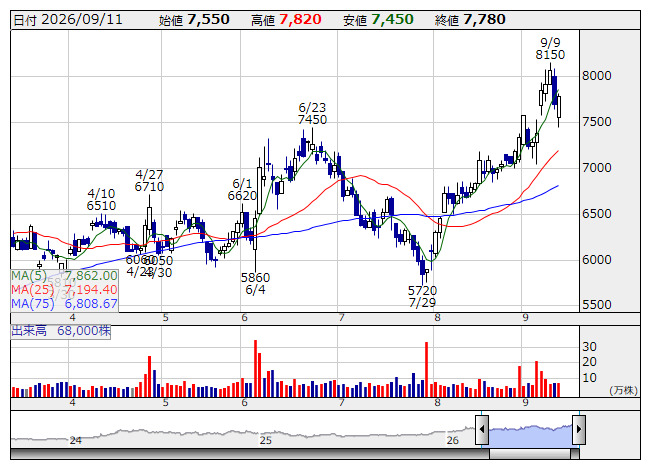The image size is (653, 470).
Task: Click the 4/27 6710 peak label
Action: pos(149,181)
